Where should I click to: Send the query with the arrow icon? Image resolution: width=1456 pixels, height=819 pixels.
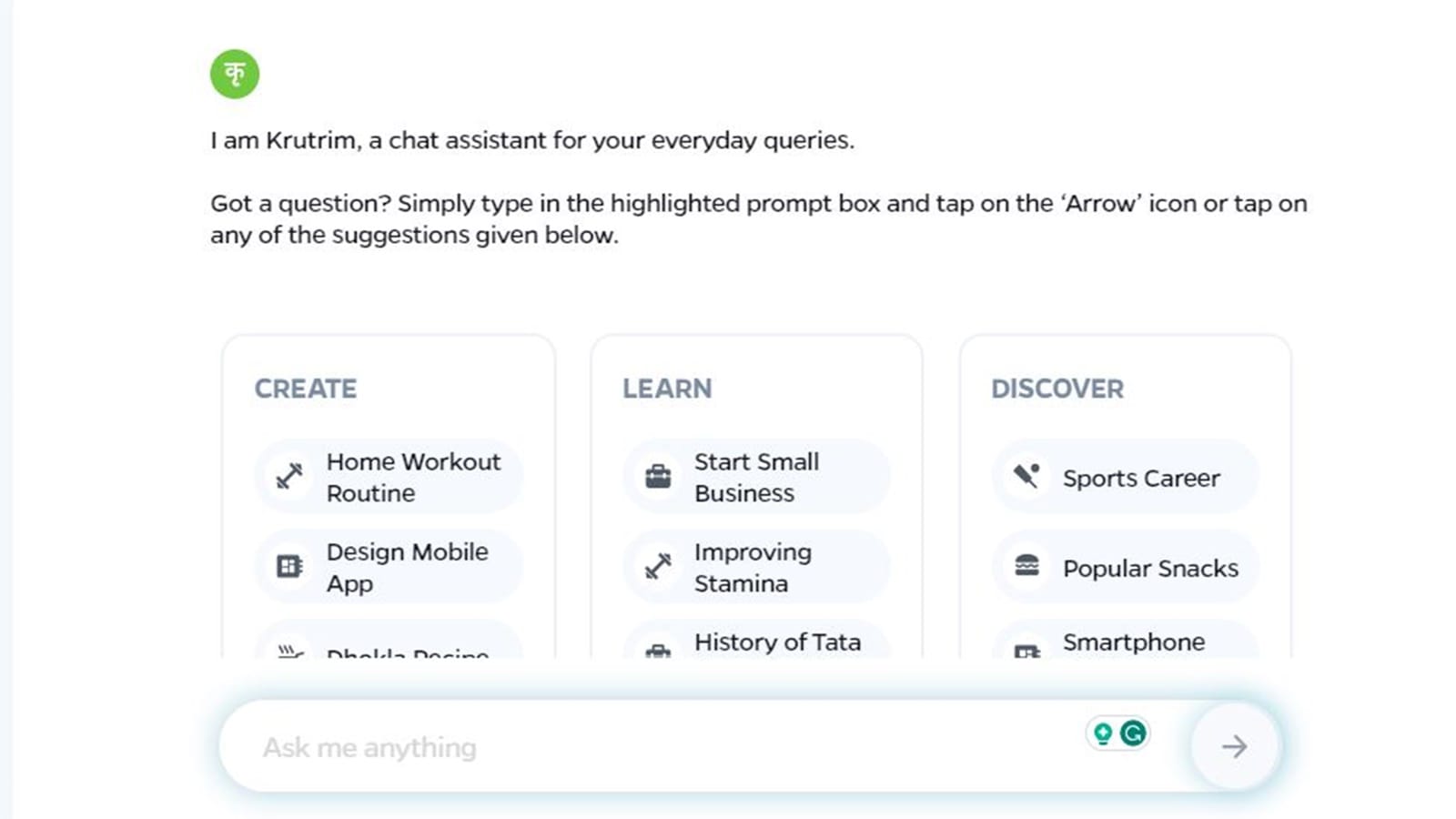tap(1234, 747)
